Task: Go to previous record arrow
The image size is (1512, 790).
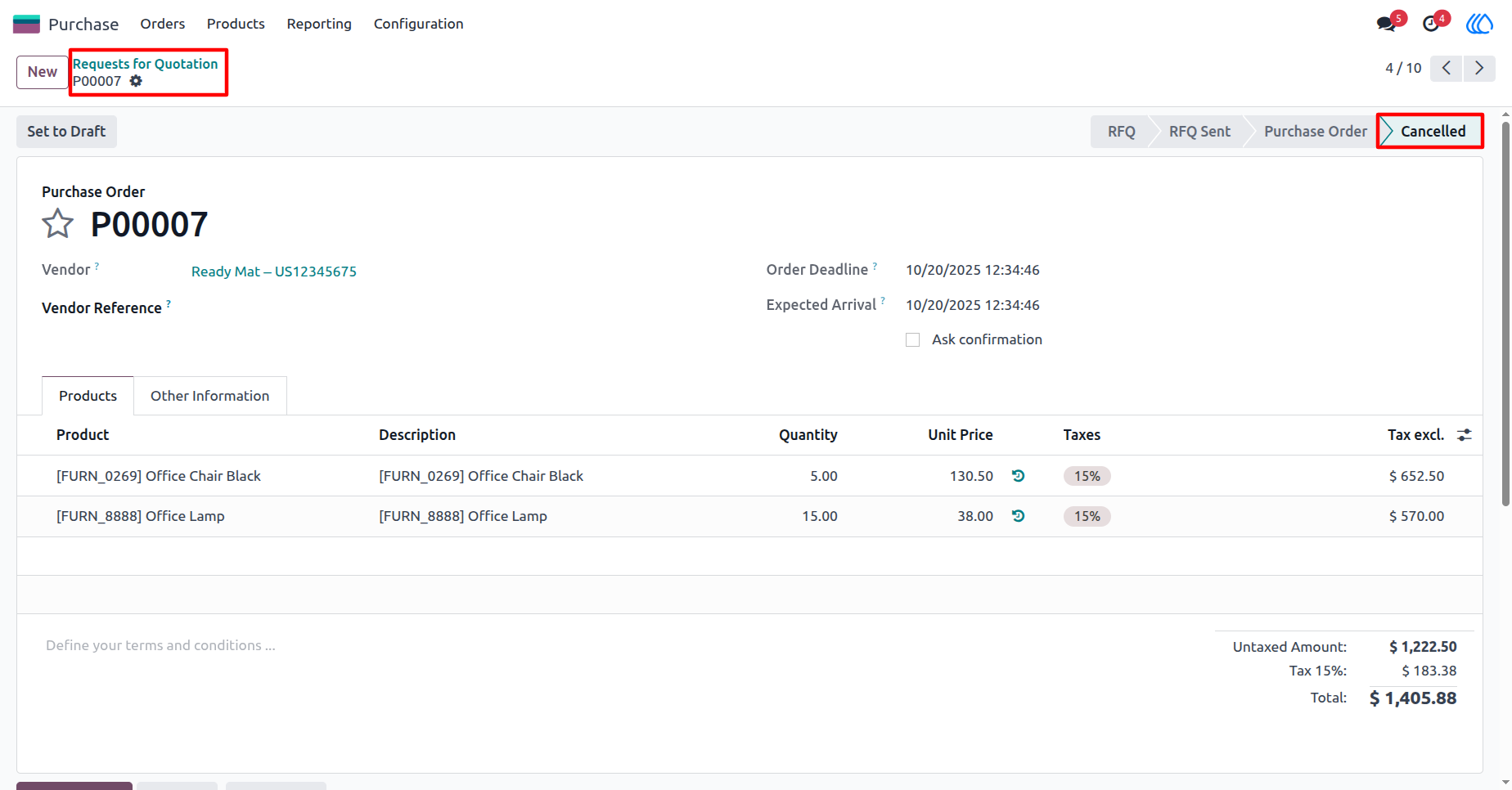Action: pos(1447,68)
